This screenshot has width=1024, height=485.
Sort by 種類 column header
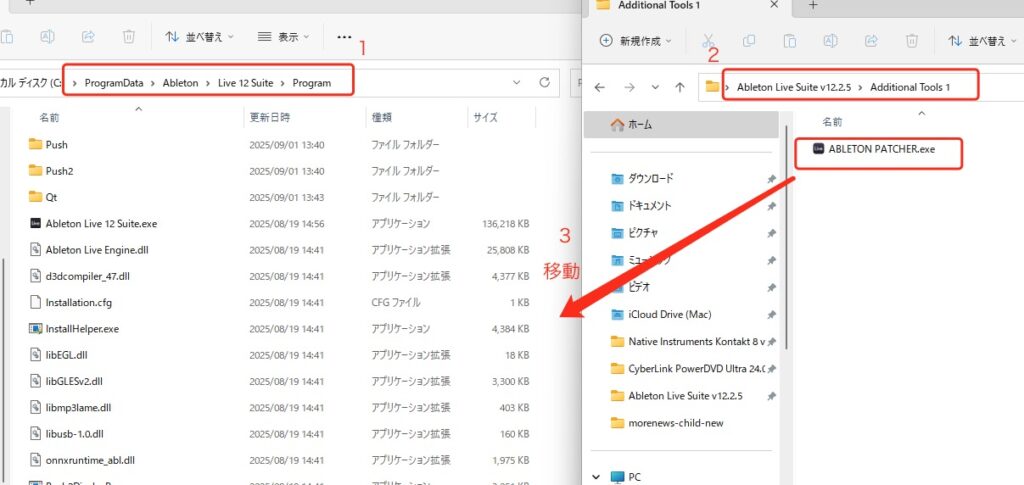pos(380,117)
